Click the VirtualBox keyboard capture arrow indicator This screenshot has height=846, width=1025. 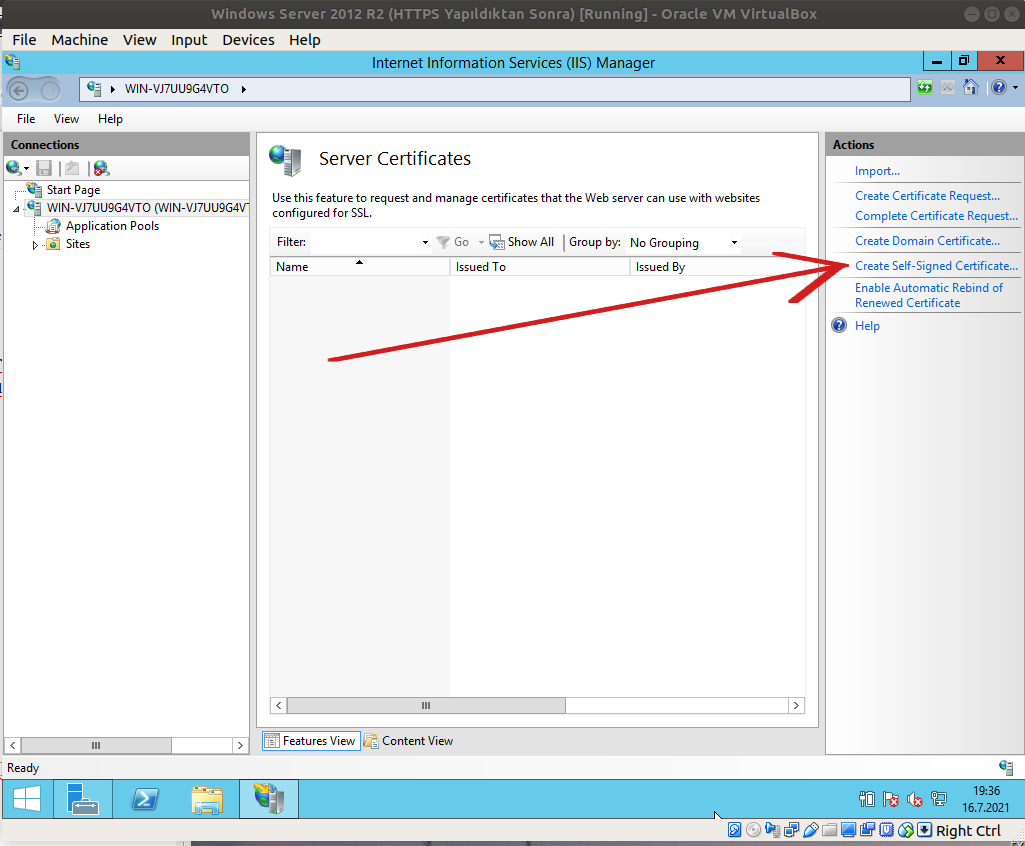[924, 830]
